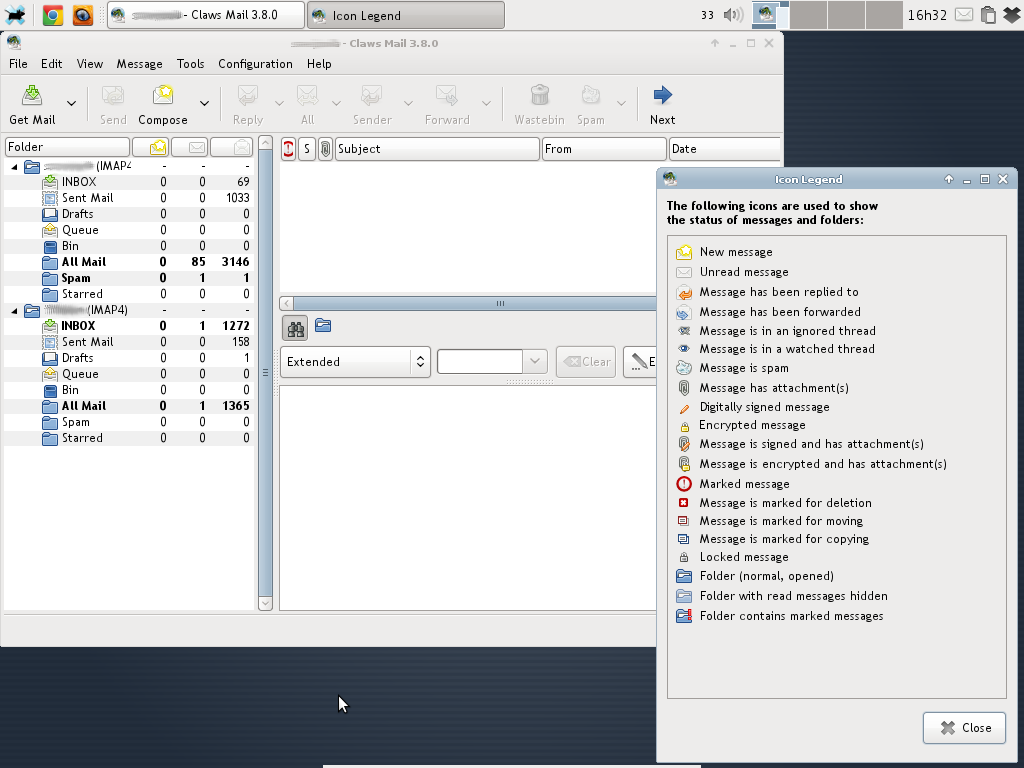Image resolution: width=1024 pixels, height=768 pixels.
Task: Open the Forward dropdown arrow
Action: [x=486, y=103]
